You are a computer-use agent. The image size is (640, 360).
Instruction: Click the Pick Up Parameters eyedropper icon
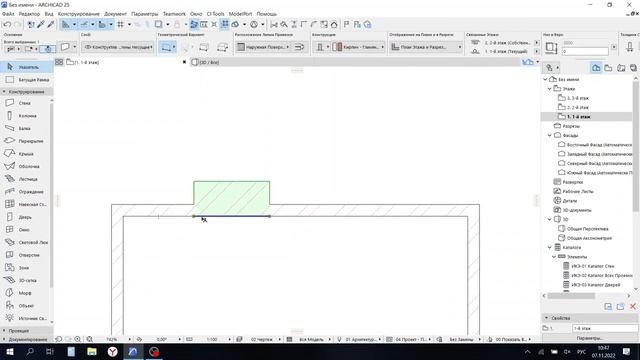(x=41, y=24)
